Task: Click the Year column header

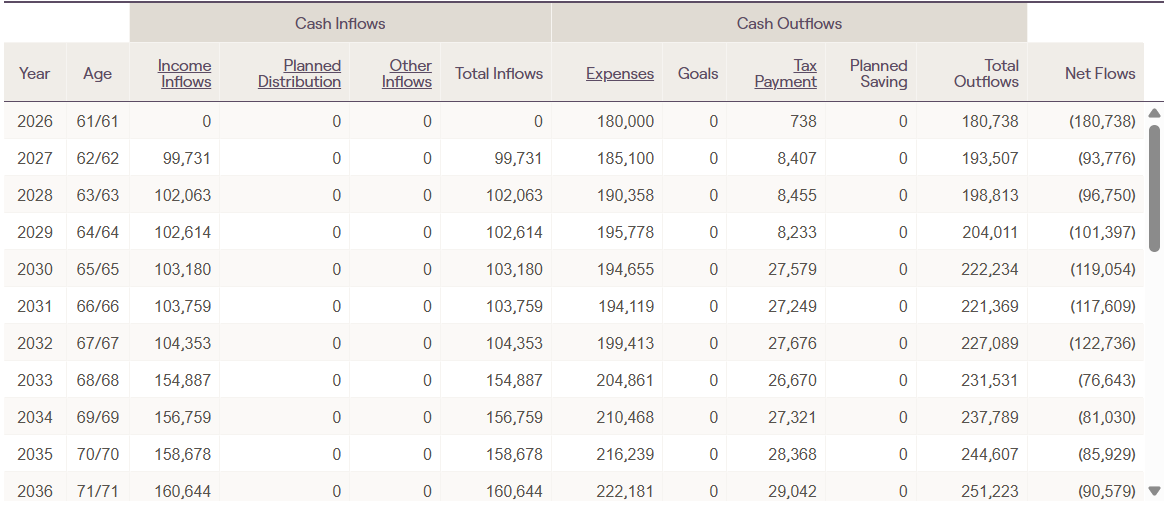Action: coord(35,74)
